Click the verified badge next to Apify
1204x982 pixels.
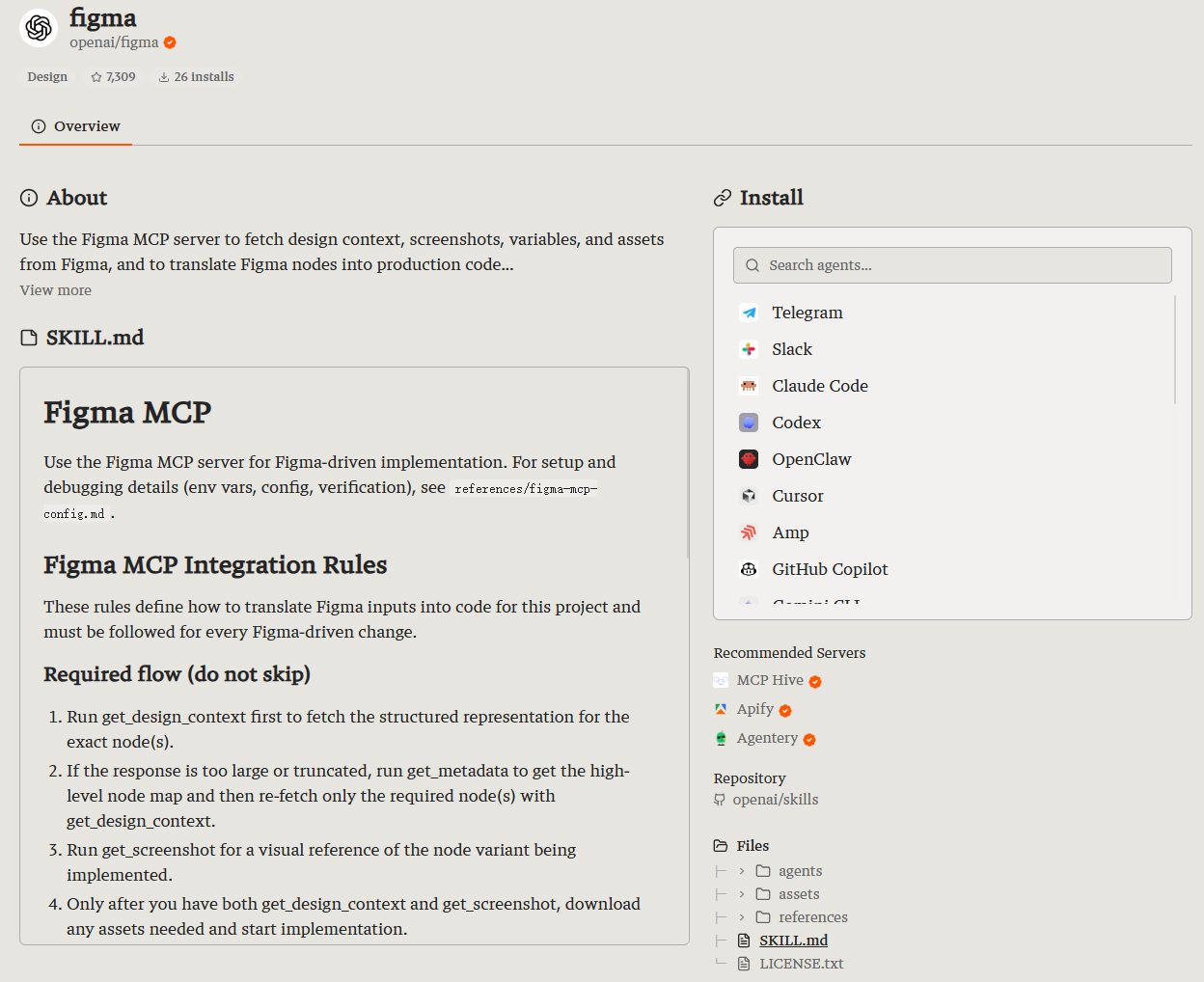785,711
